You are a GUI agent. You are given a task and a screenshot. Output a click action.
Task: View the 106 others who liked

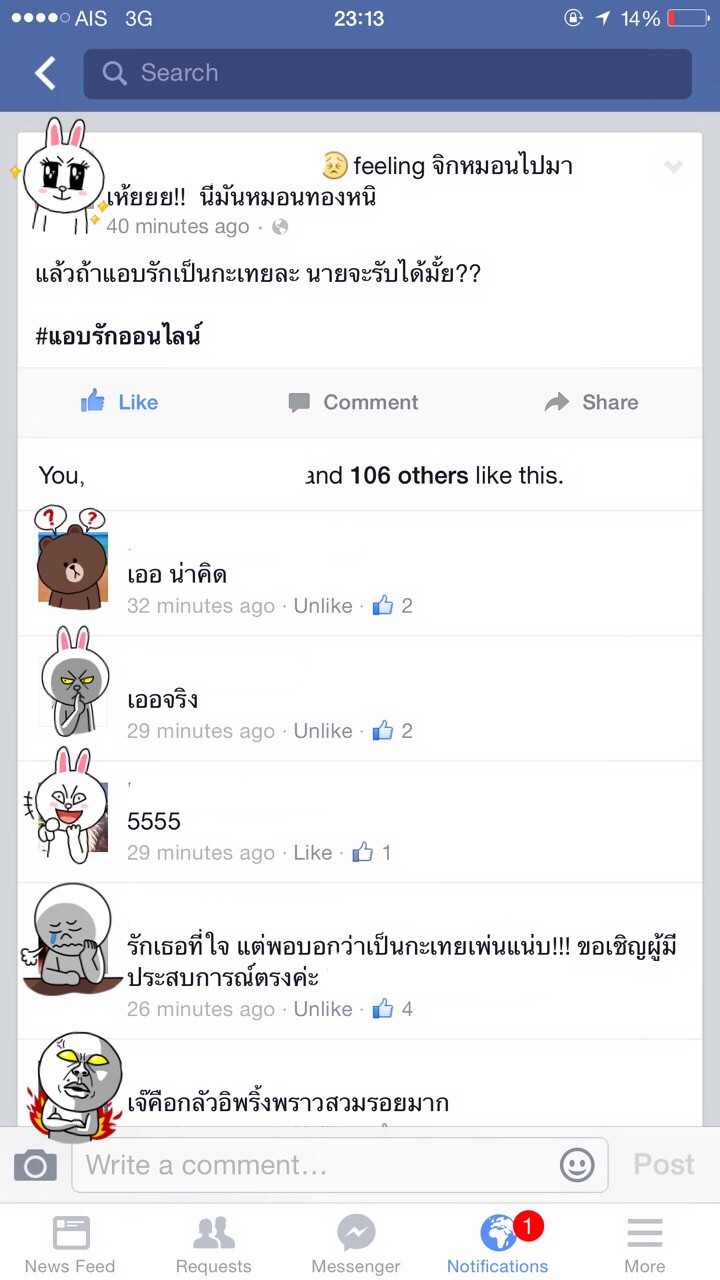pos(409,475)
